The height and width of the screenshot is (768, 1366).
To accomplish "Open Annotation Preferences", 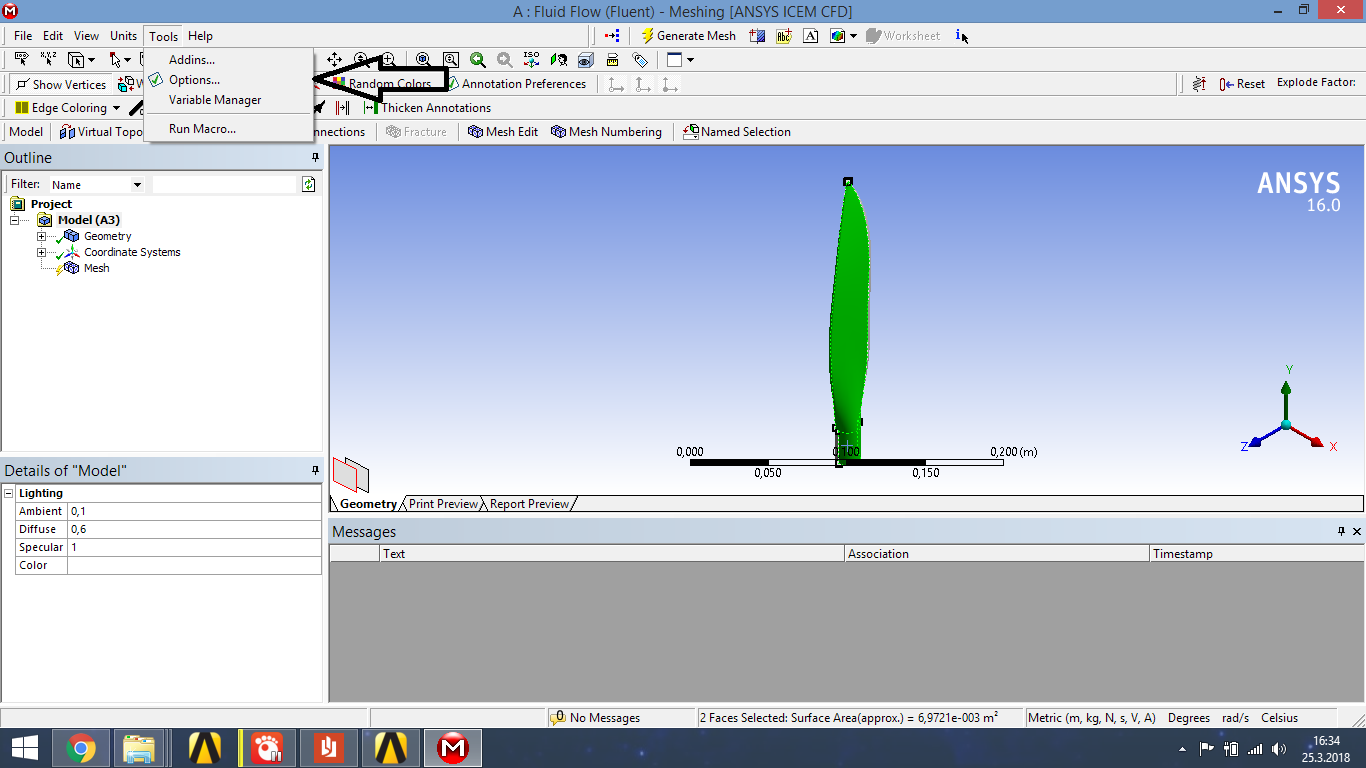I will pos(516,84).
